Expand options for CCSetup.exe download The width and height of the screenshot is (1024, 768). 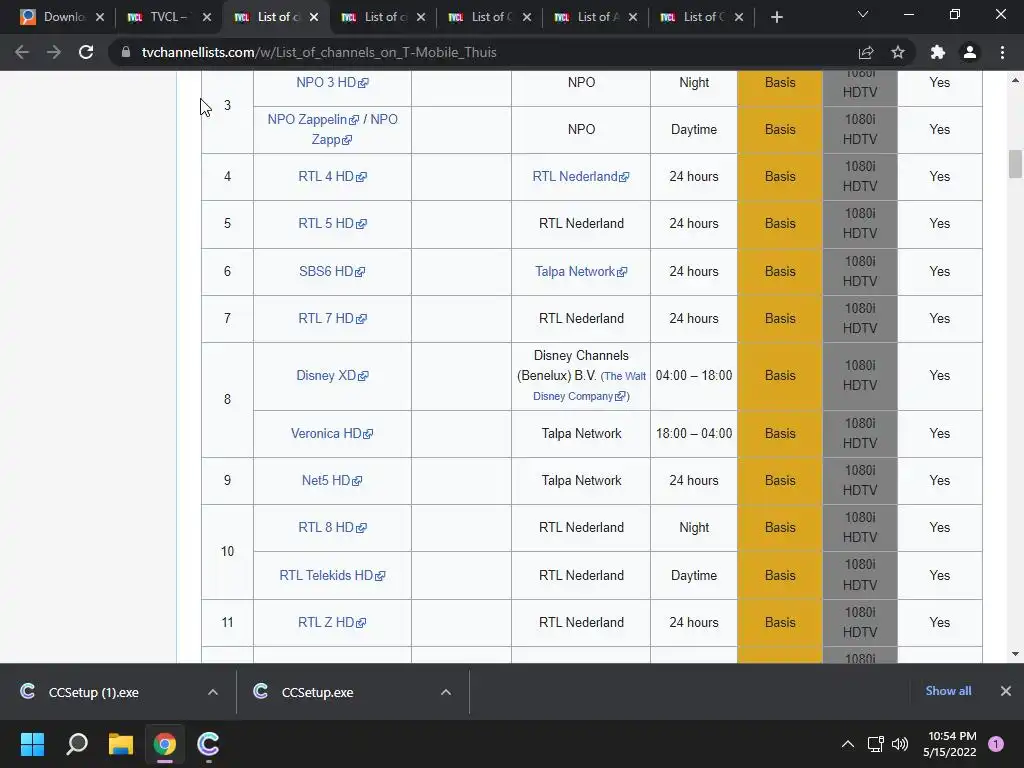pos(445,692)
